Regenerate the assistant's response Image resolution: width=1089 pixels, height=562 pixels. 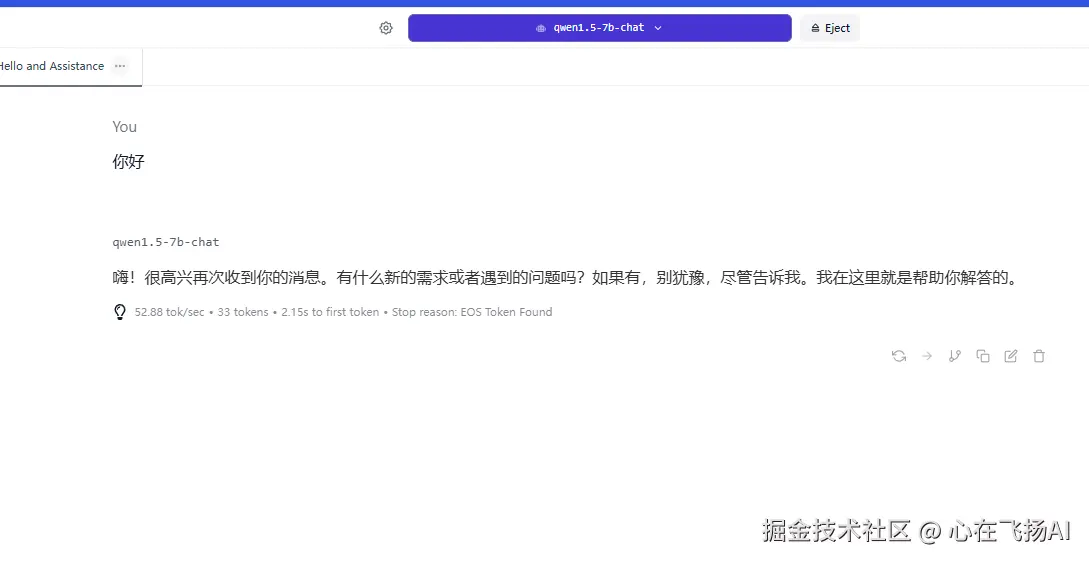(x=899, y=356)
